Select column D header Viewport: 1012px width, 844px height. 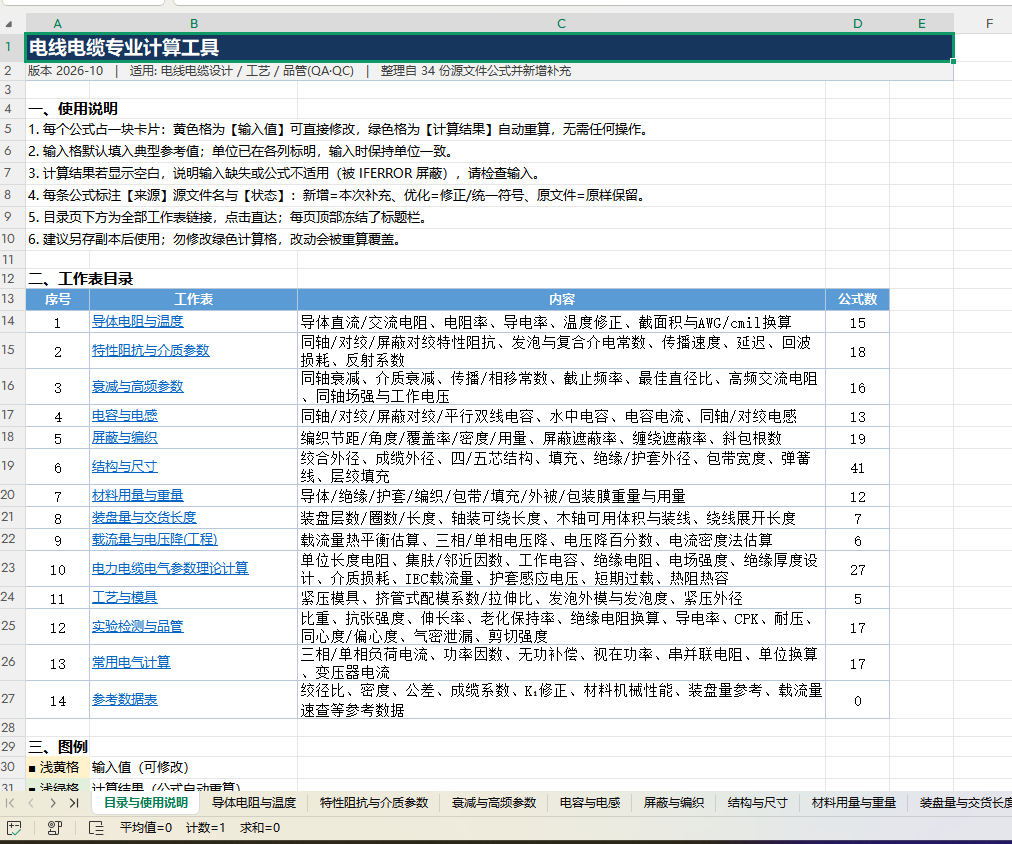point(857,24)
